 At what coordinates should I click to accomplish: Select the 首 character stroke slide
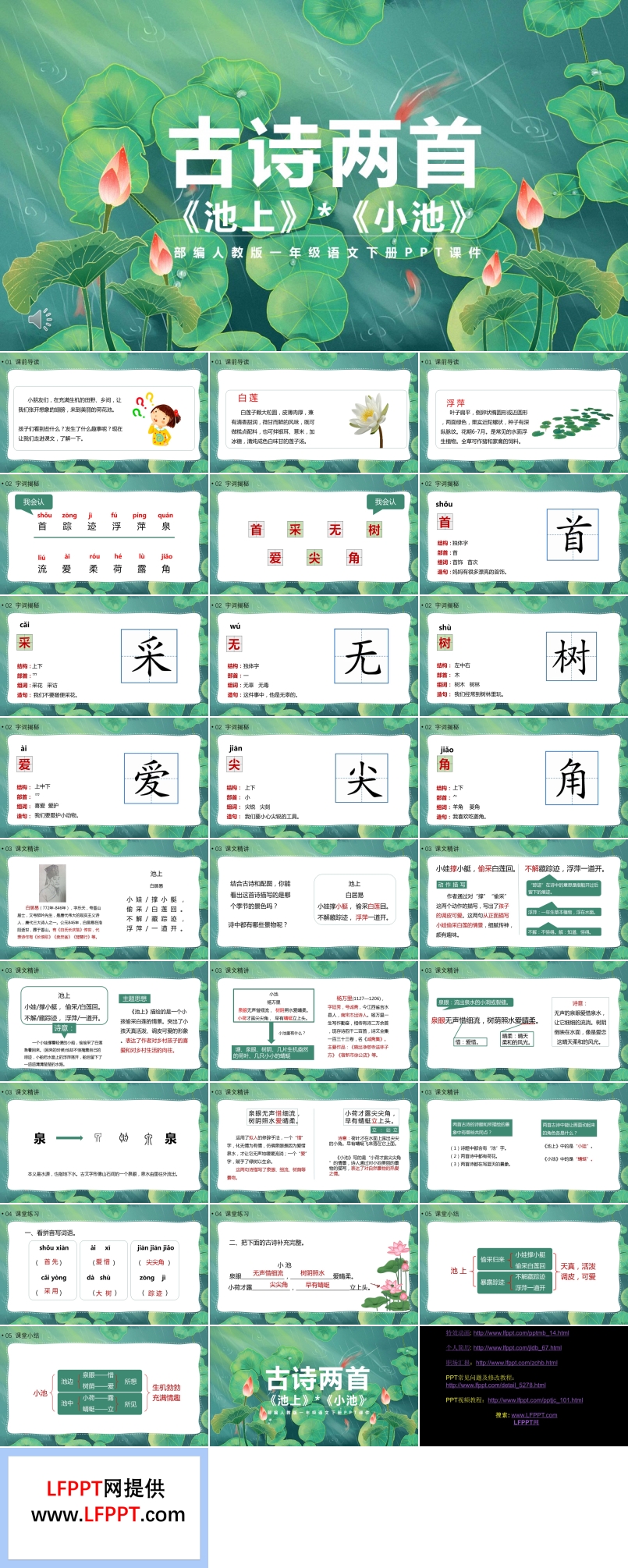pyautogui.click(x=523, y=534)
